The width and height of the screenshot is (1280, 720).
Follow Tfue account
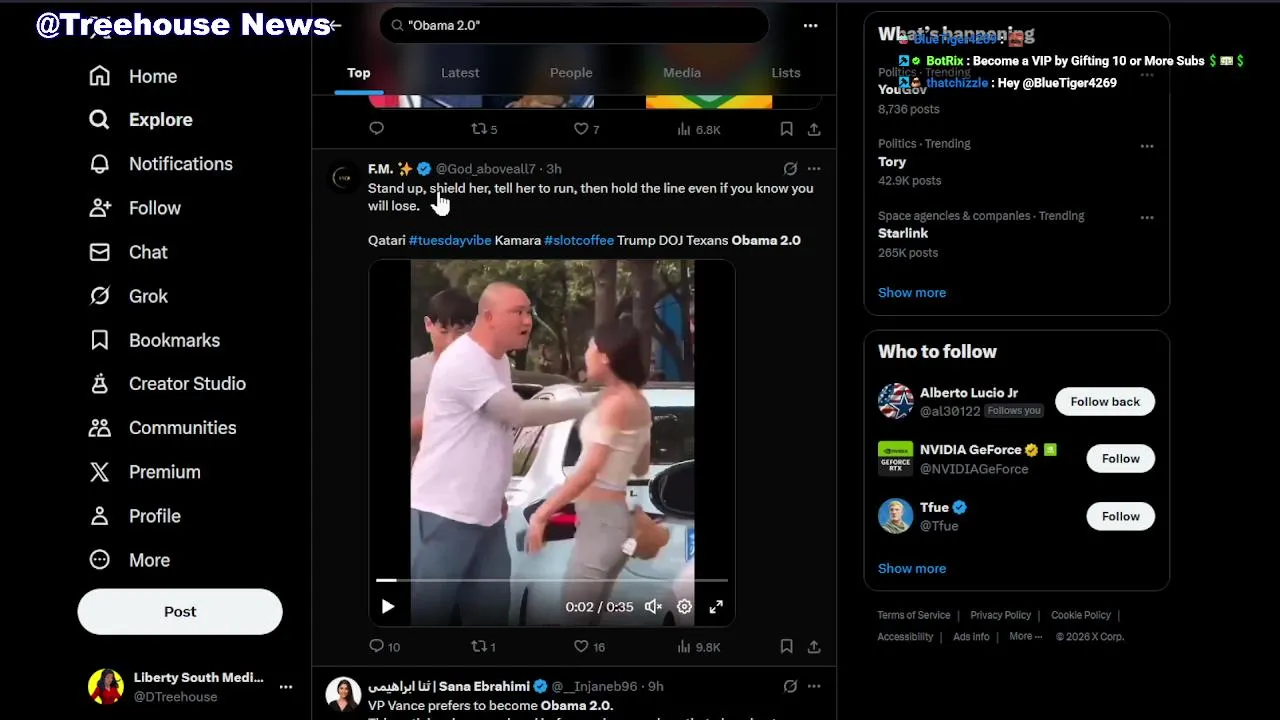coord(1120,516)
